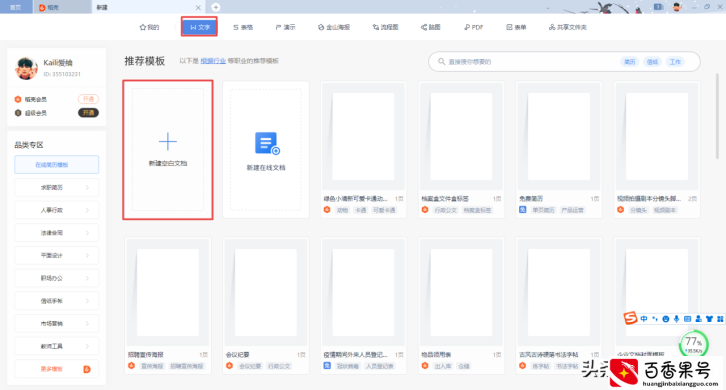Click the 宣传海报 tag under 招聘宣传海报
The width and height of the screenshot is (726, 390).
click(x=152, y=366)
